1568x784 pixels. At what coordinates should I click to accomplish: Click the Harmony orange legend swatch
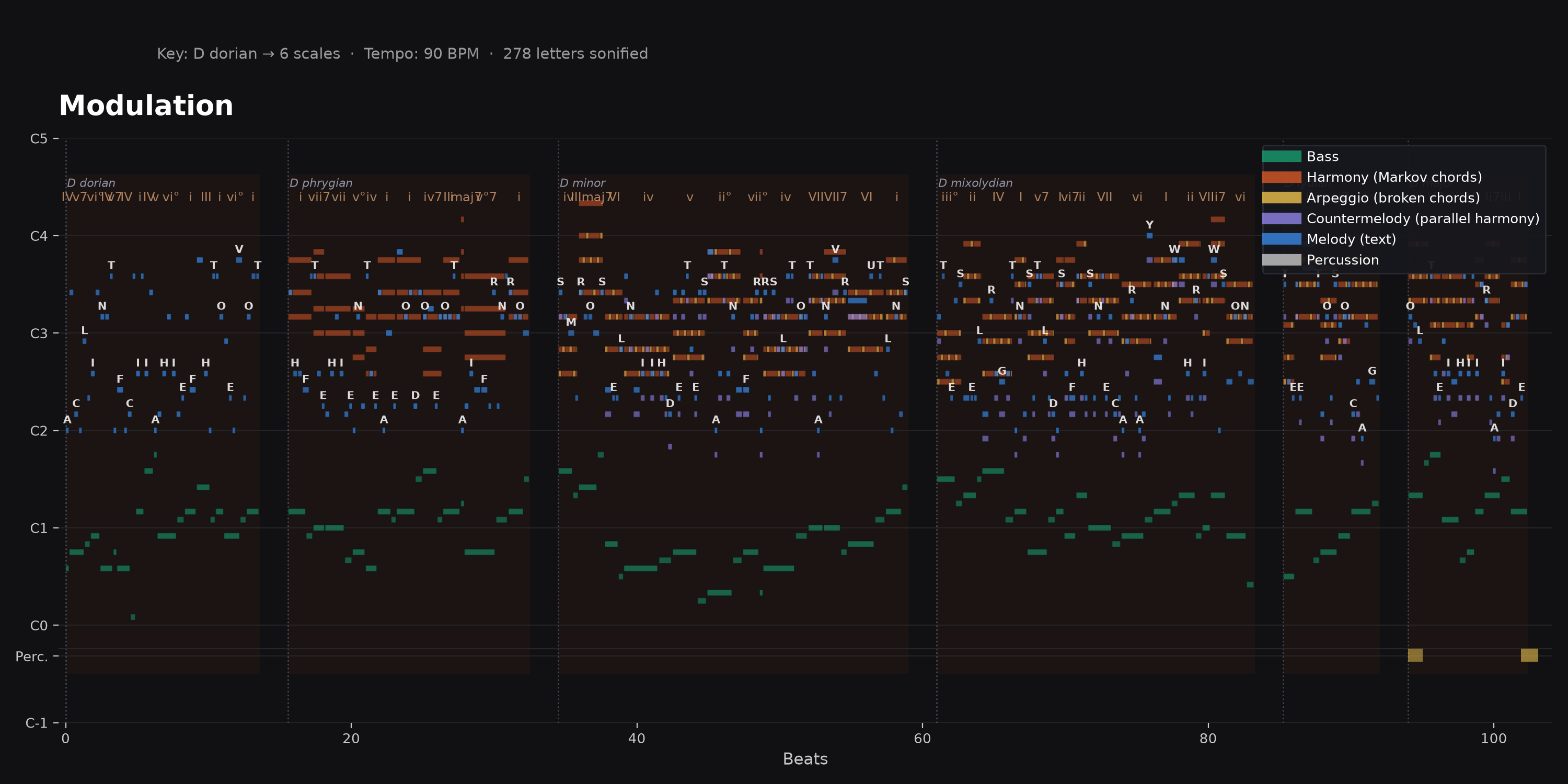click(1281, 177)
